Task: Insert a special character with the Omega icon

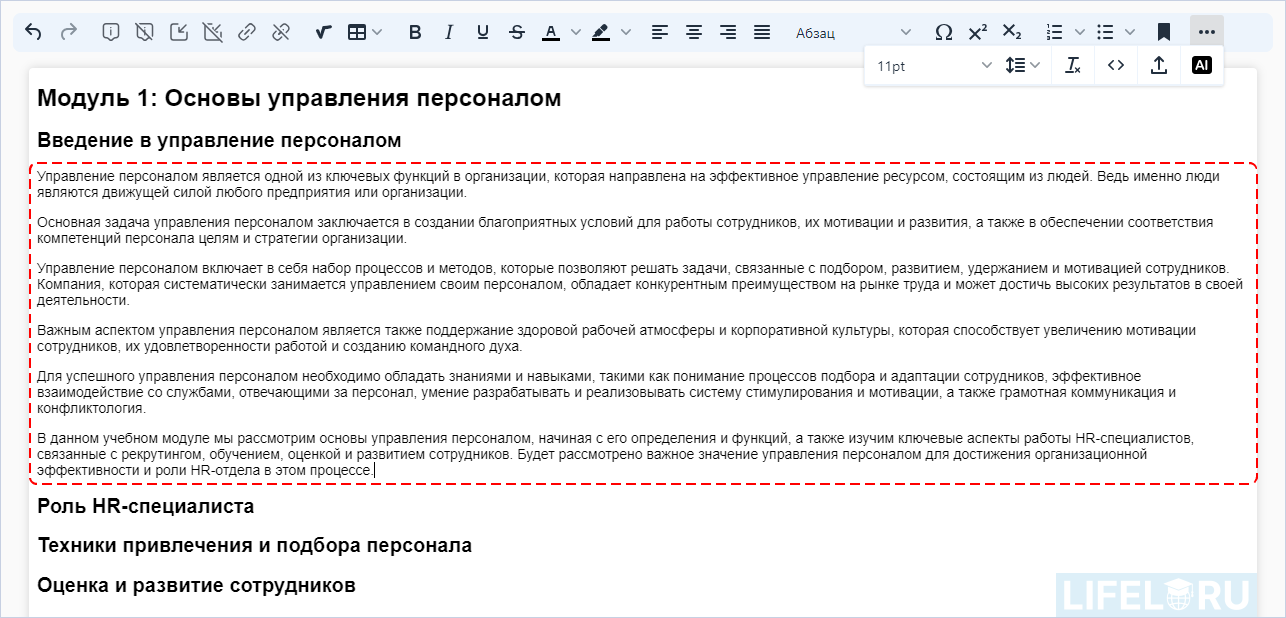Action: coord(943,31)
